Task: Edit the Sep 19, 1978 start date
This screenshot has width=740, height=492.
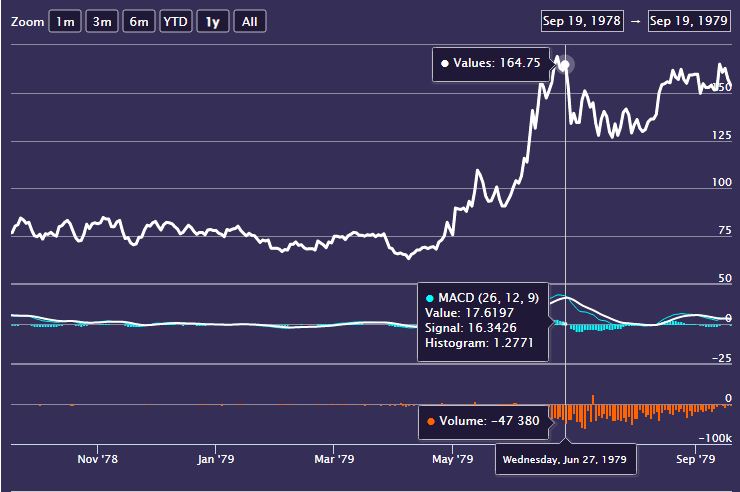Action: (x=581, y=20)
